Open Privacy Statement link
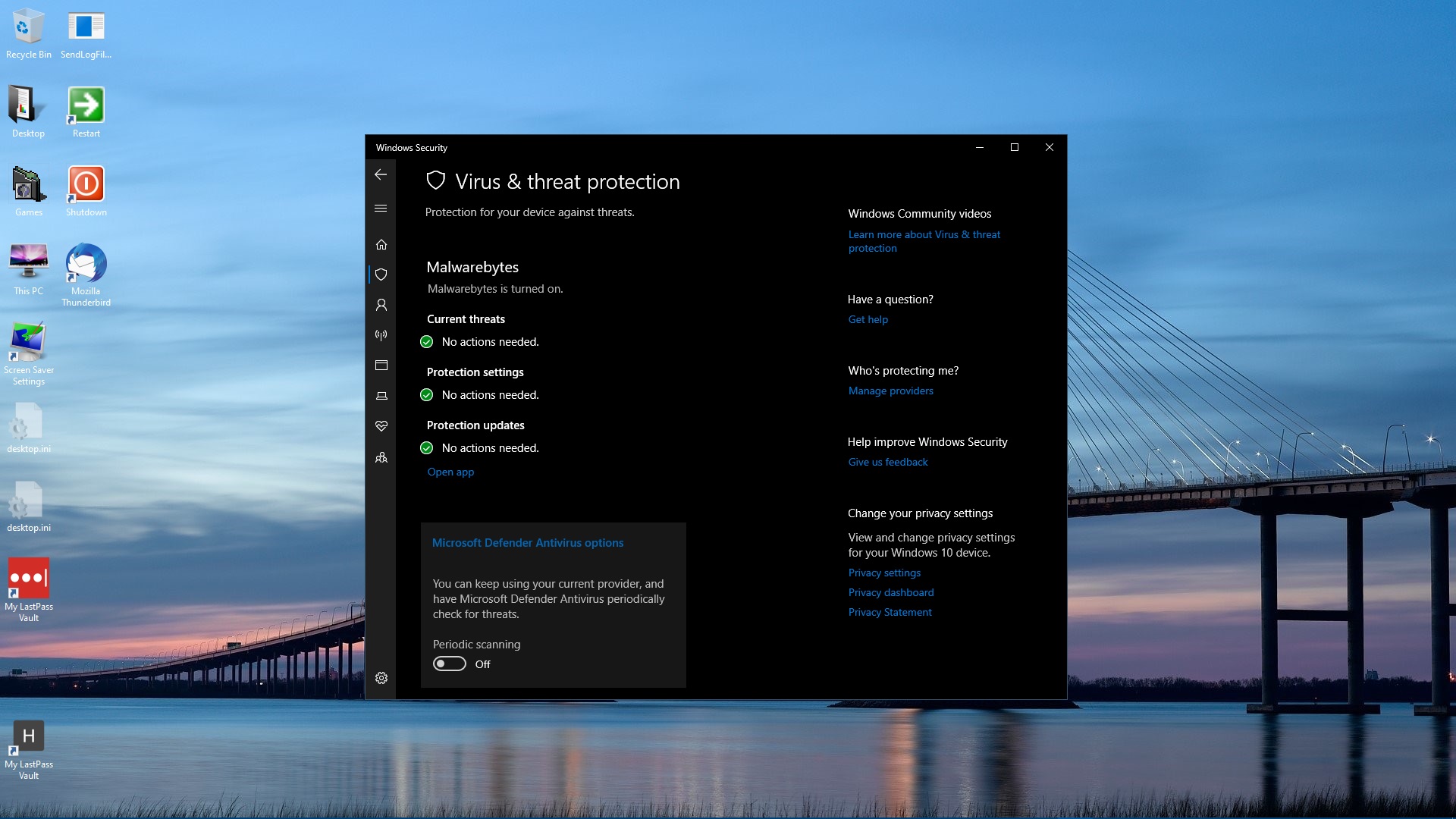1456x819 pixels. (890, 612)
